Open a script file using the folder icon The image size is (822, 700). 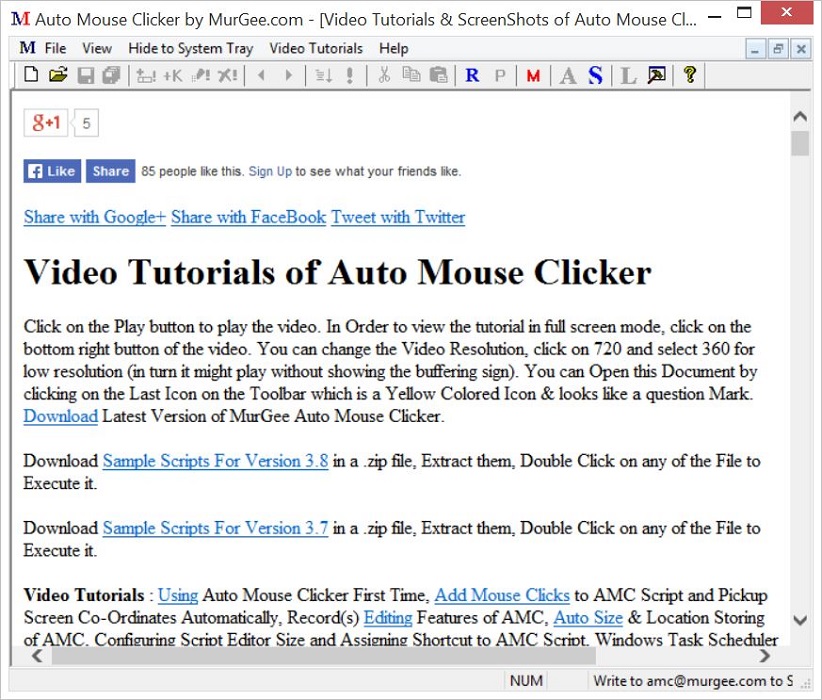click(59, 76)
